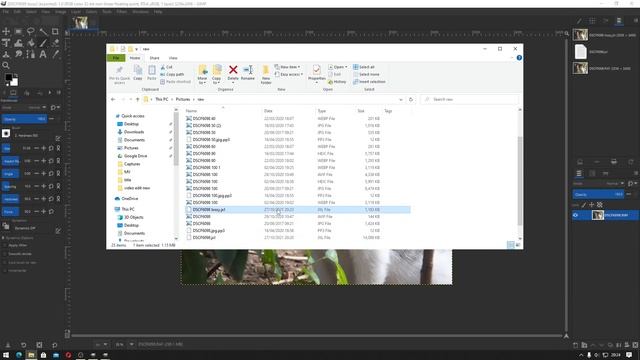Open Microsoft Edge from the taskbar
Viewport: 640px width, 360px height.
19,355
